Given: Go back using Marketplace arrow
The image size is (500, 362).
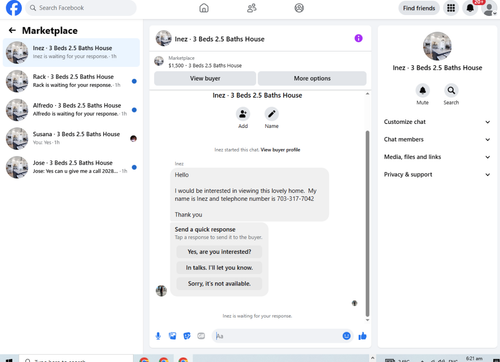Looking at the screenshot, I should tap(12, 30).
